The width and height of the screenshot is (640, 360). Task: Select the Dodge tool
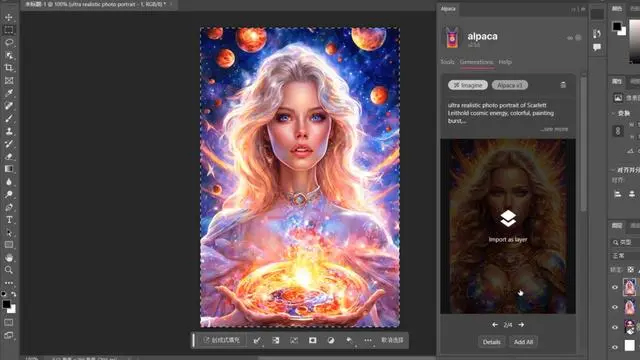click(9, 194)
